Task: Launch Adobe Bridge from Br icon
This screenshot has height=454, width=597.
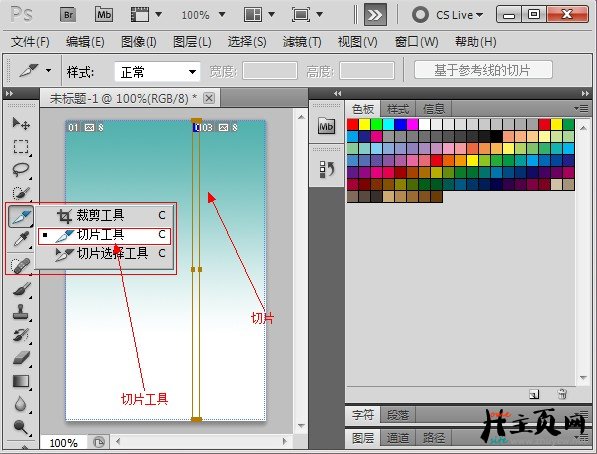Action: click(x=69, y=15)
